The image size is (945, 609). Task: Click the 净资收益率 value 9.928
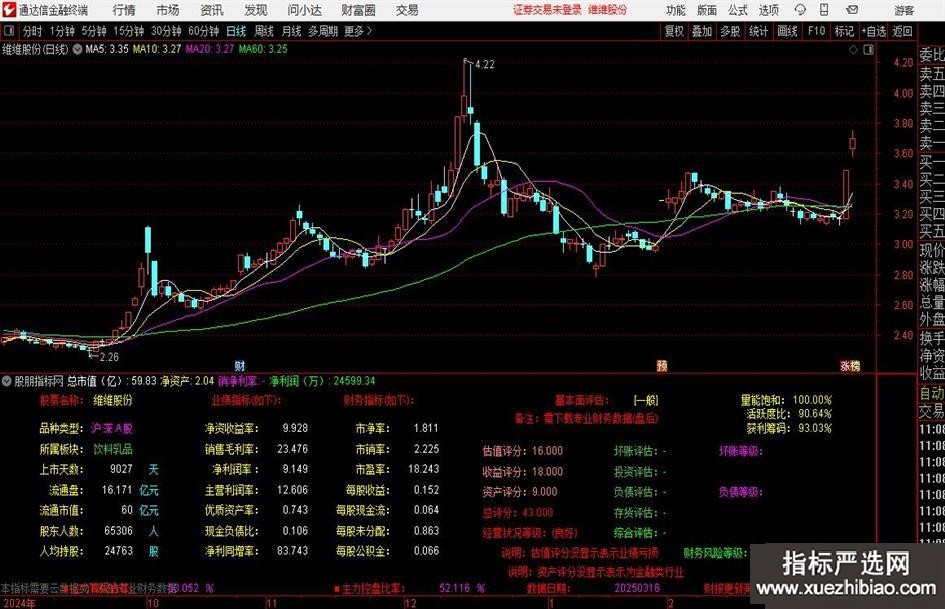click(295, 428)
